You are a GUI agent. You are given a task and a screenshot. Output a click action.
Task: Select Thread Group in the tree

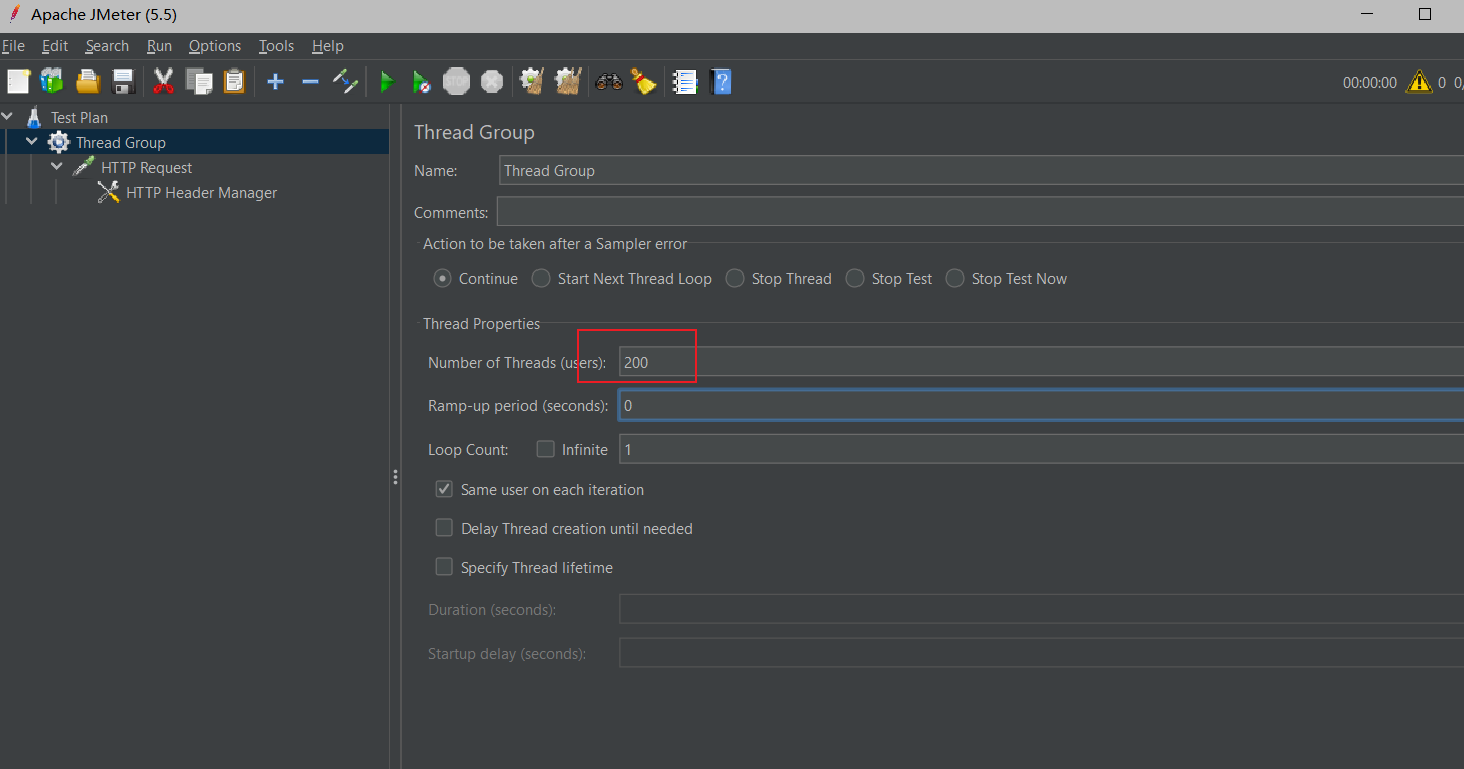coord(121,142)
